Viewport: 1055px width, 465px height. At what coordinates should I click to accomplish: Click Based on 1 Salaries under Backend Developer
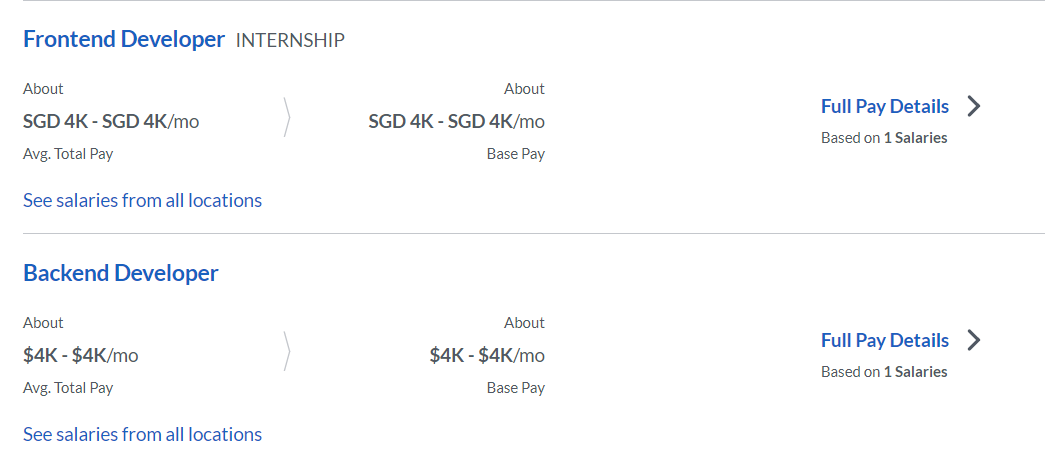click(x=884, y=372)
